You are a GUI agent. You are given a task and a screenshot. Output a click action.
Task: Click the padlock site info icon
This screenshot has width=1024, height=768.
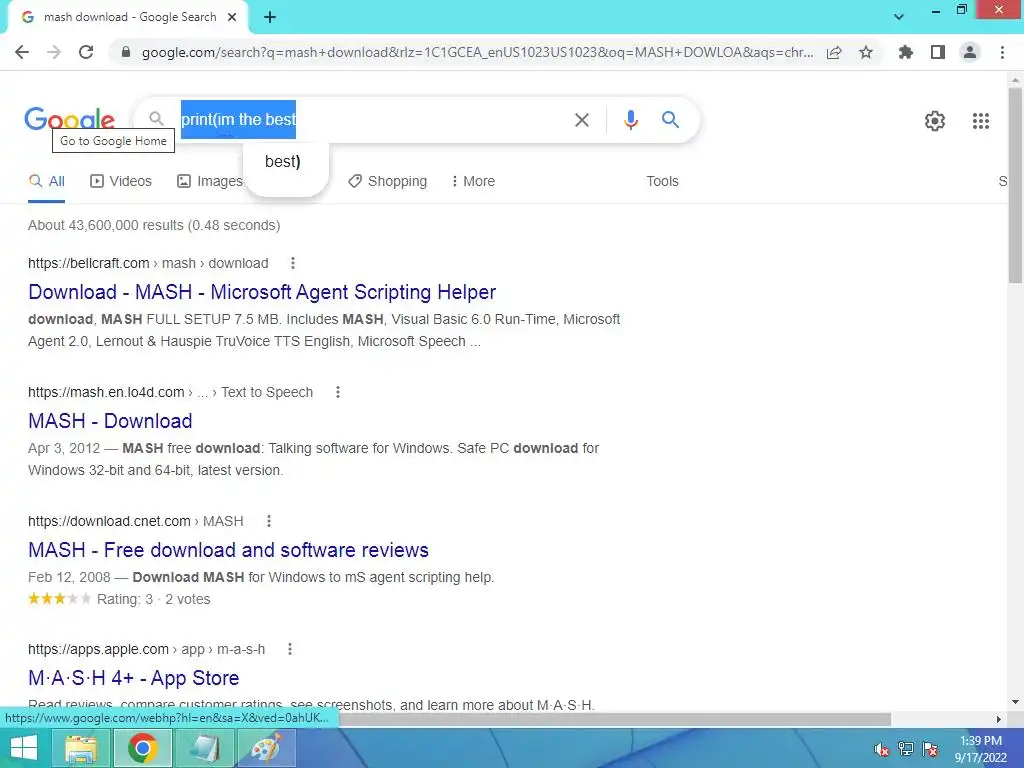126,52
